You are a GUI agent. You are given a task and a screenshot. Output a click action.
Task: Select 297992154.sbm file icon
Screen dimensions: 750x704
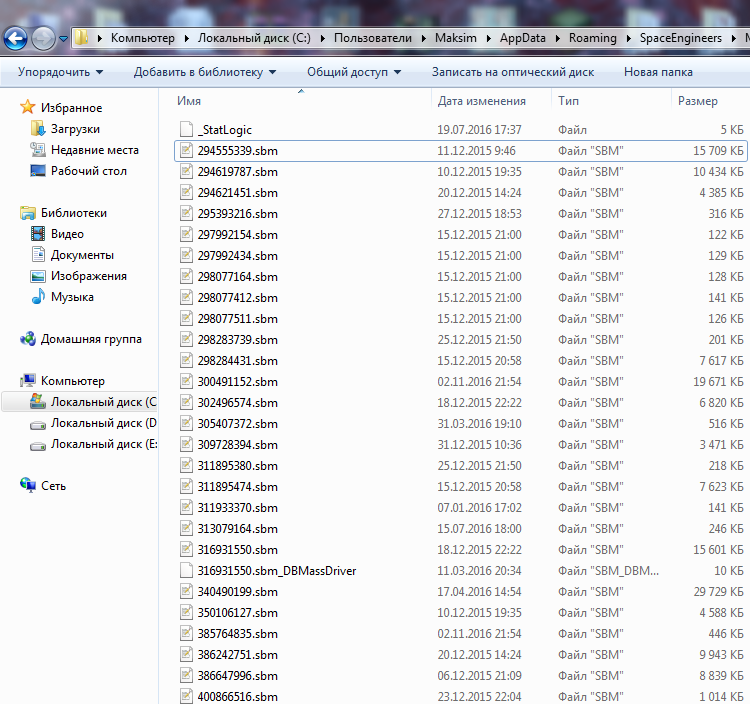click(x=187, y=234)
